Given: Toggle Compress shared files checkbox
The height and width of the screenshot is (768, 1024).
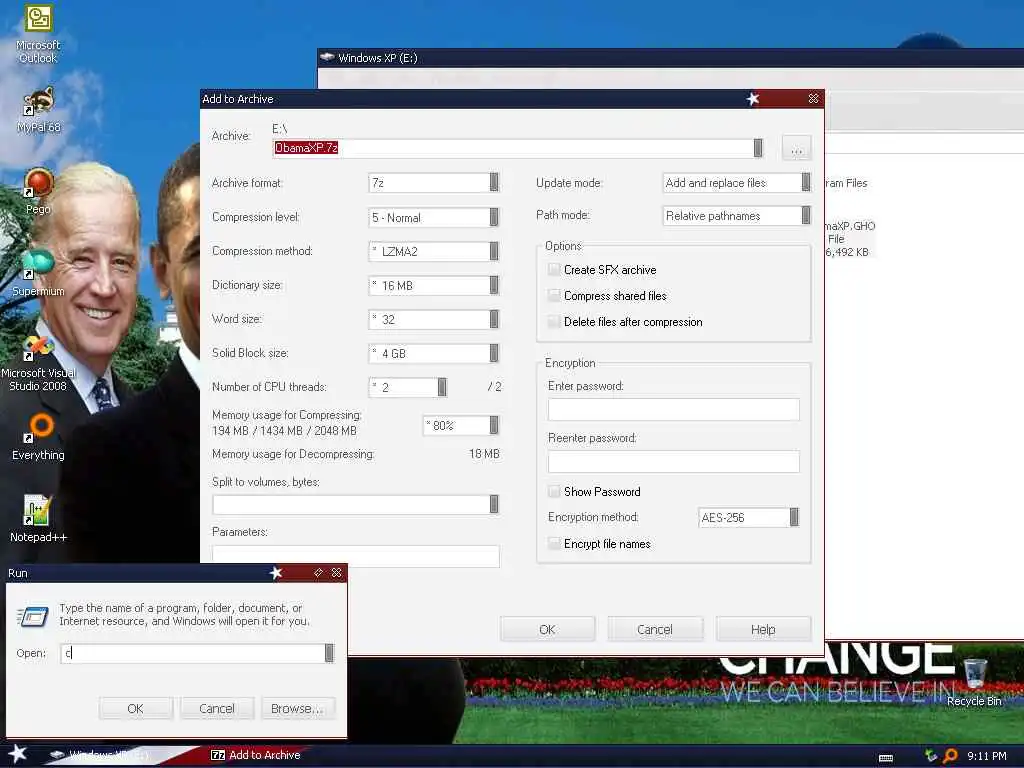Looking at the screenshot, I should click(554, 296).
